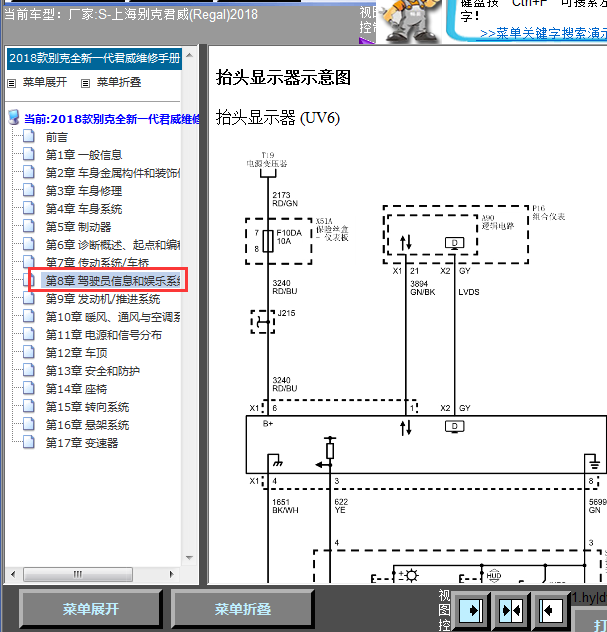
Task: Open 第15章 转向系统 chapter
Action: point(87,407)
